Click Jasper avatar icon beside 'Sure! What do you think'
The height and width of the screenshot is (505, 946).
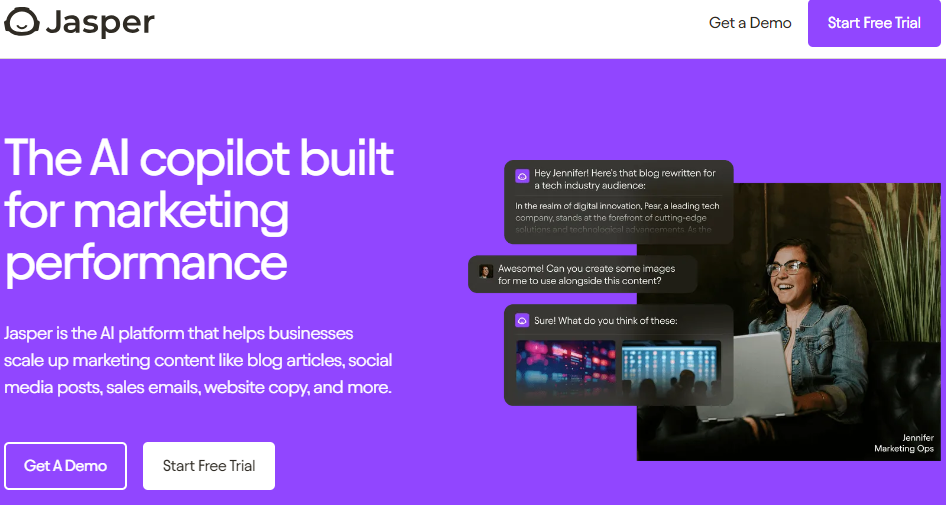[522, 320]
